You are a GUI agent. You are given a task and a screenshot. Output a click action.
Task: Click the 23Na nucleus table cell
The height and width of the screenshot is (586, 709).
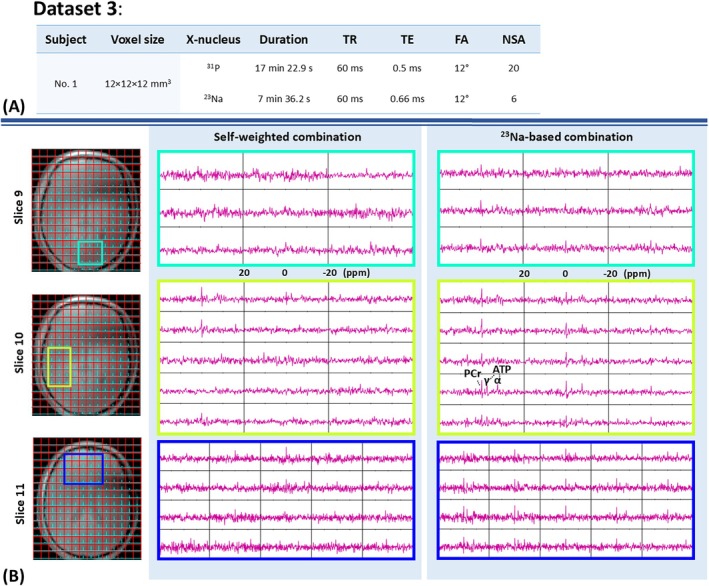[213, 98]
